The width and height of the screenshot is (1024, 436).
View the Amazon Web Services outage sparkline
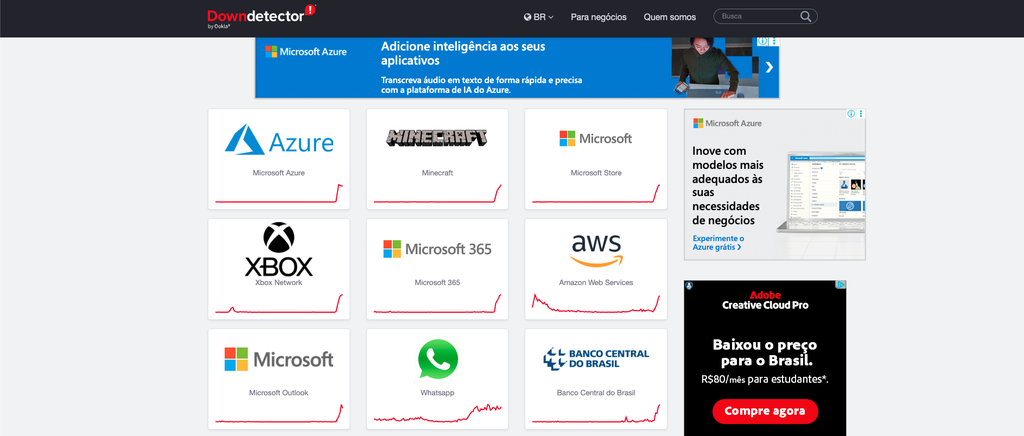596,304
